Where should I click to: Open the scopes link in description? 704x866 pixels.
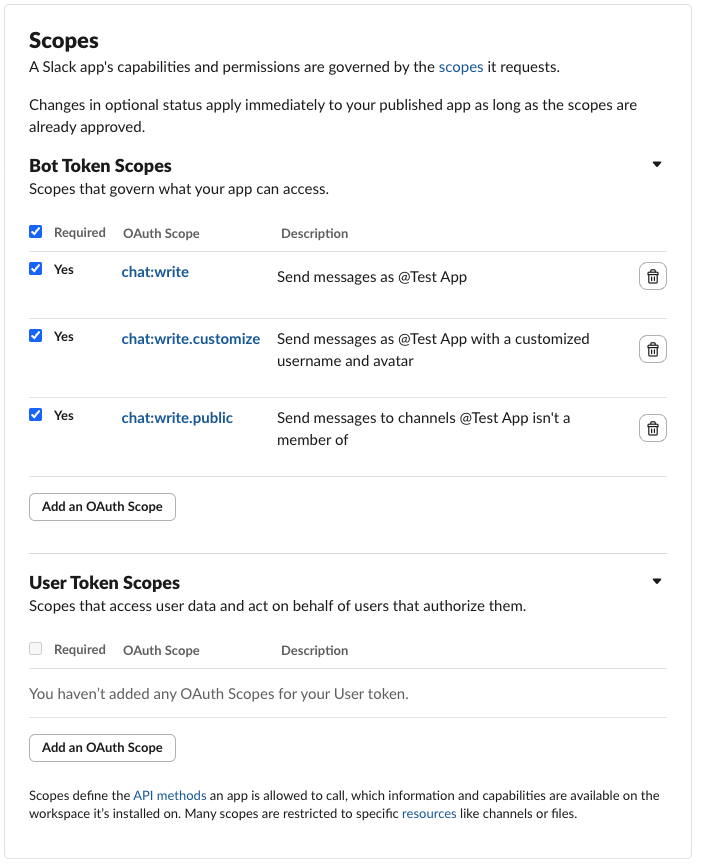pos(460,67)
